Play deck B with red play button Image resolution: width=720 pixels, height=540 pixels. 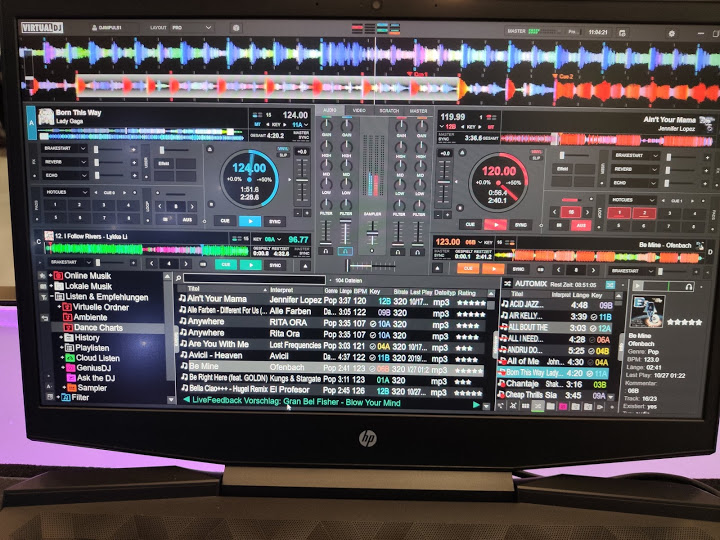pyautogui.click(x=495, y=225)
